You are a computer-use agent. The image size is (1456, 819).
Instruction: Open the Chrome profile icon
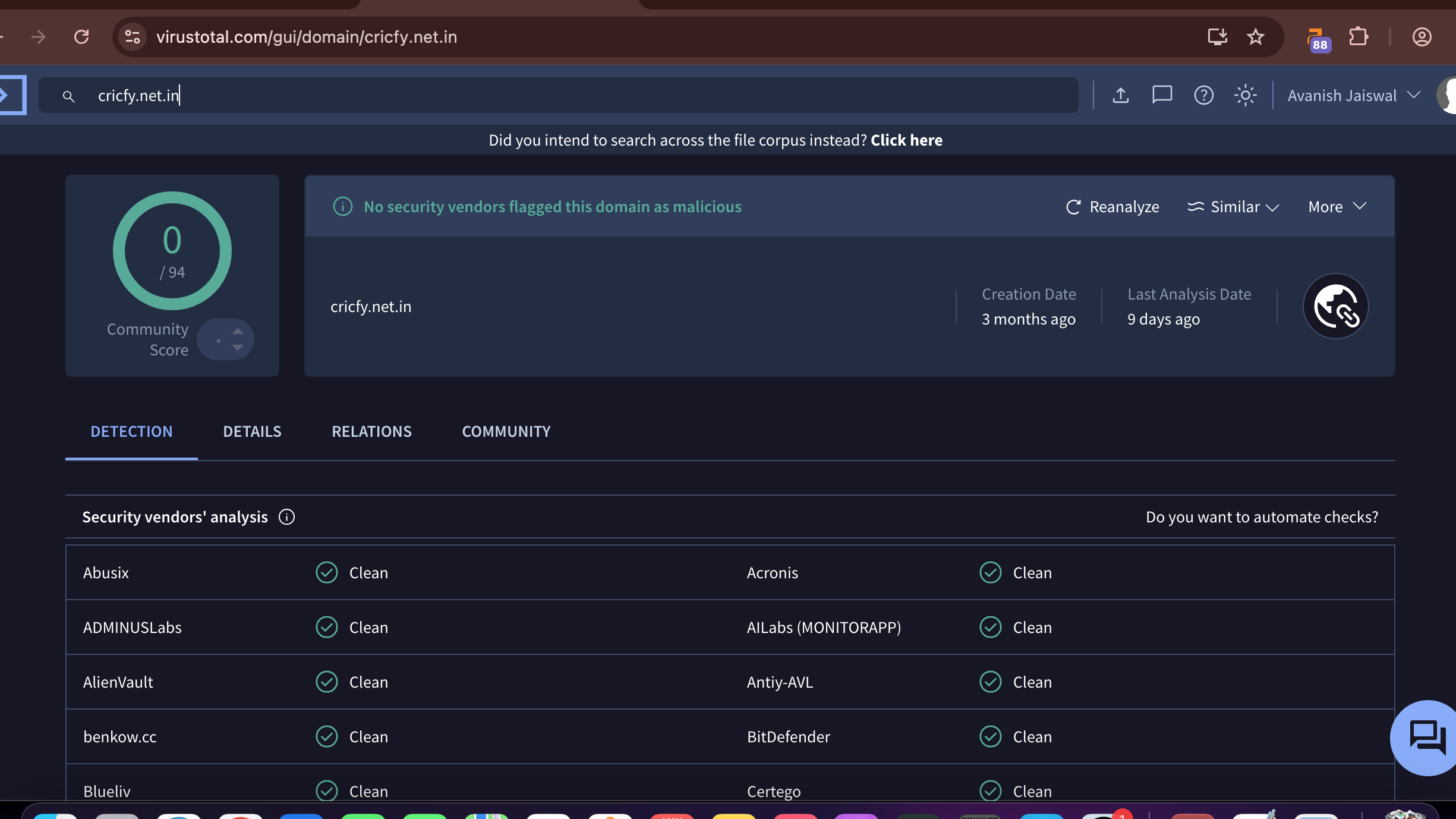tap(1422, 37)
